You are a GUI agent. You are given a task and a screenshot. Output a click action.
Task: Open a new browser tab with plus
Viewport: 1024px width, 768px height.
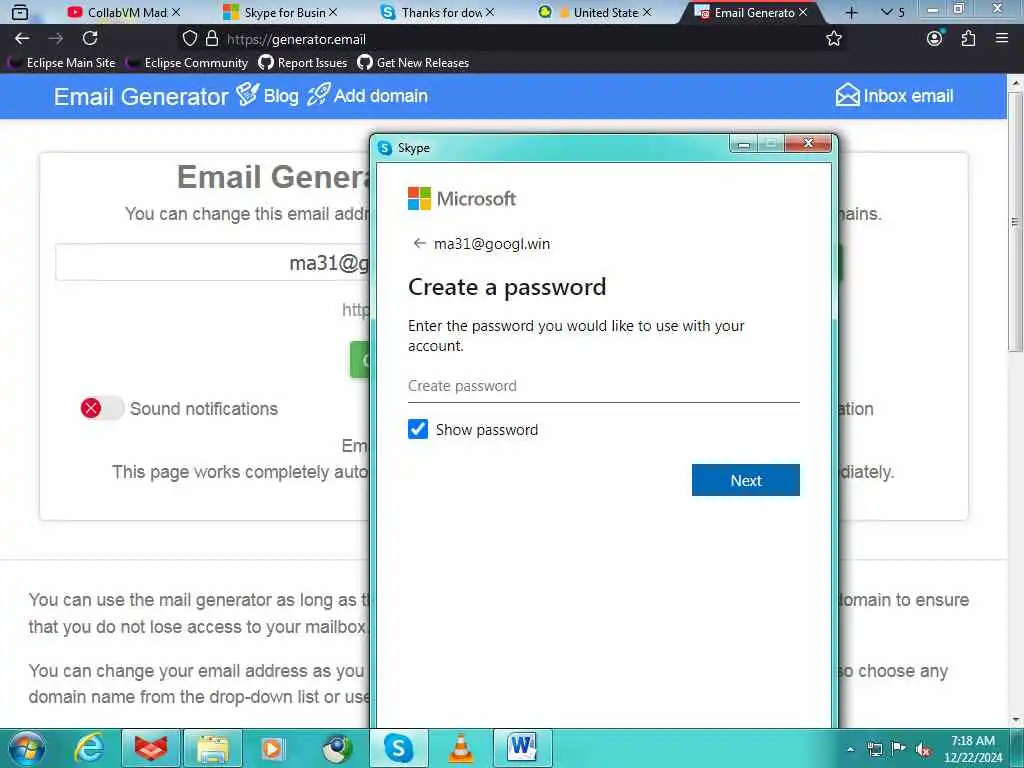pos(851,12)
